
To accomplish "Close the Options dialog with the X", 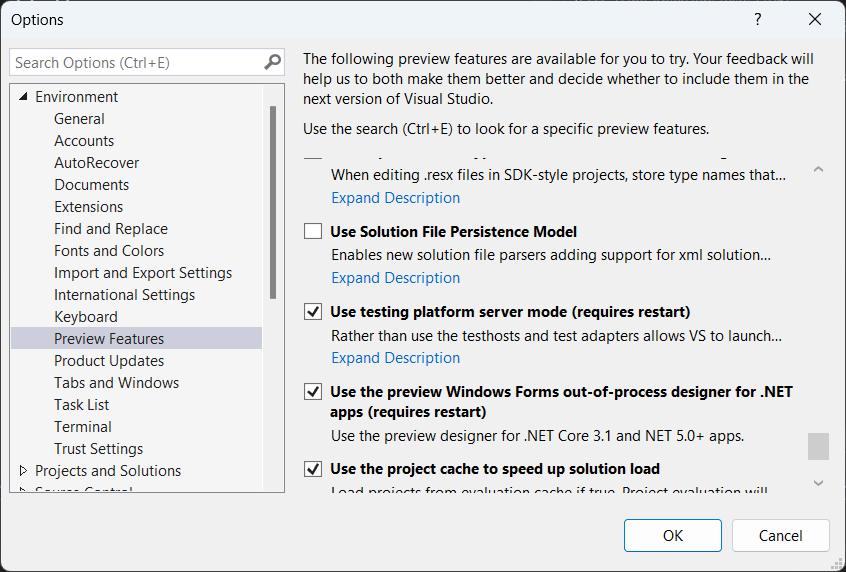I will [815, 19].
